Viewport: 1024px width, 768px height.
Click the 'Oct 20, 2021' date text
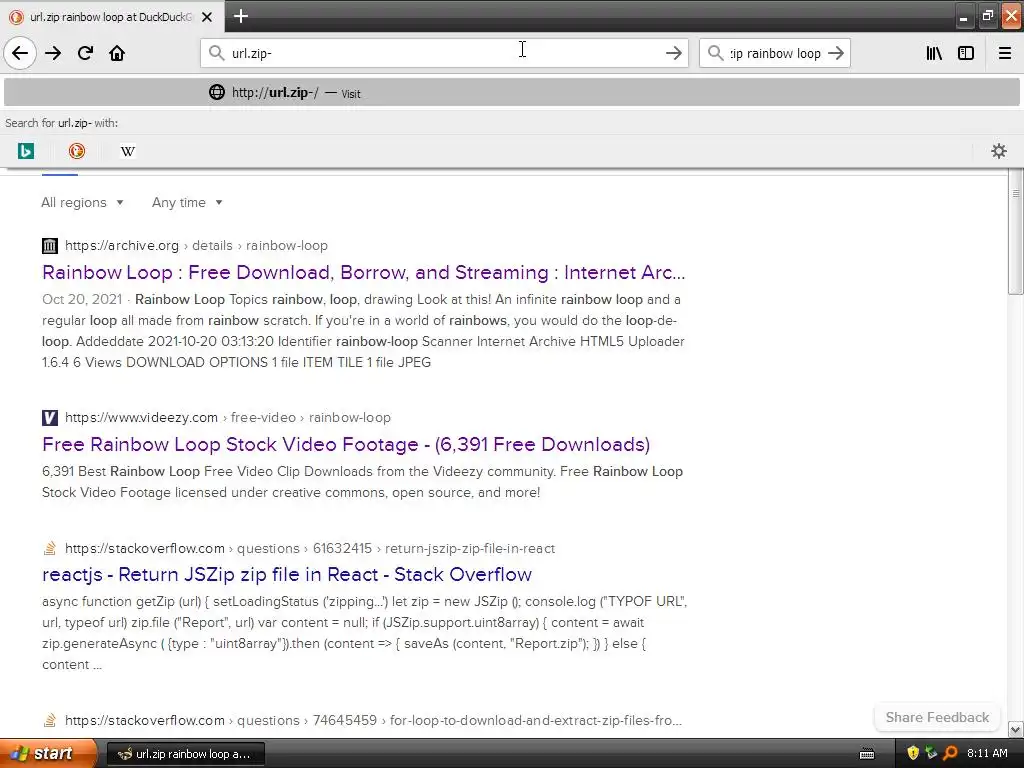pyautogui.click(x=82, y=299)
